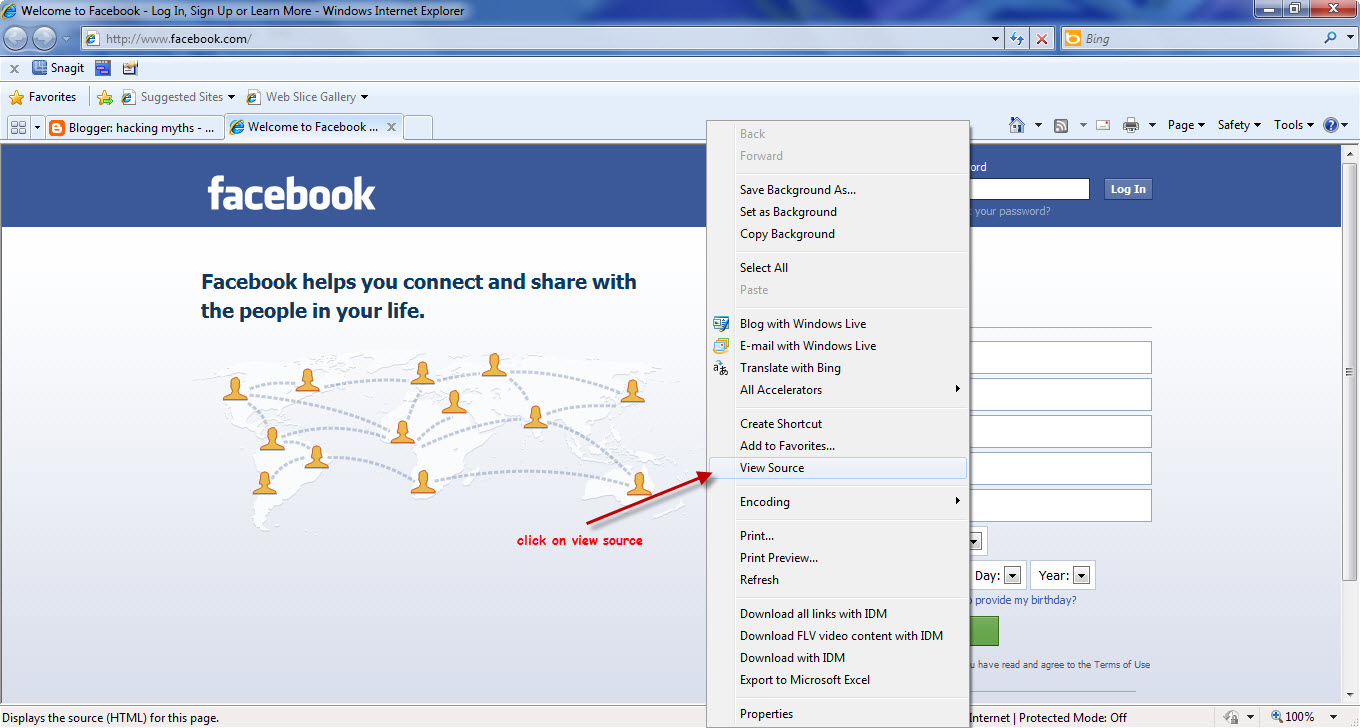Click the Quick Tabs grid icon
1360x728 pixels.
(x=18, y=127)
